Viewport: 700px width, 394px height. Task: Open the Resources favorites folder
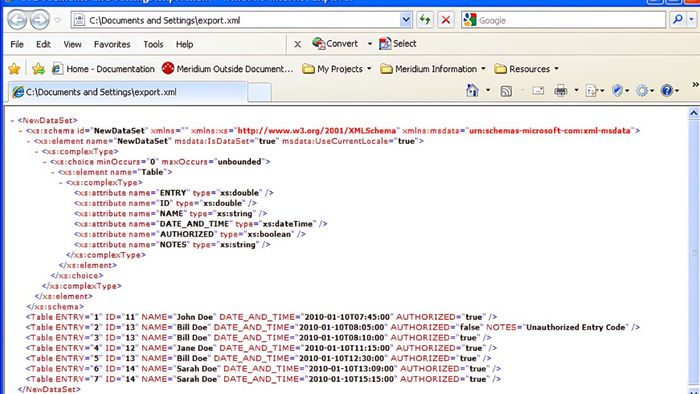click(x=522, y=69)
